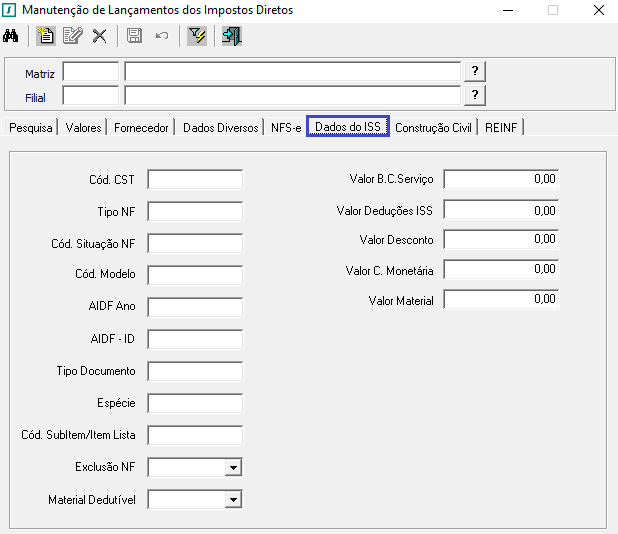Click the undo arrow toolbar icon

pos(161,37)
